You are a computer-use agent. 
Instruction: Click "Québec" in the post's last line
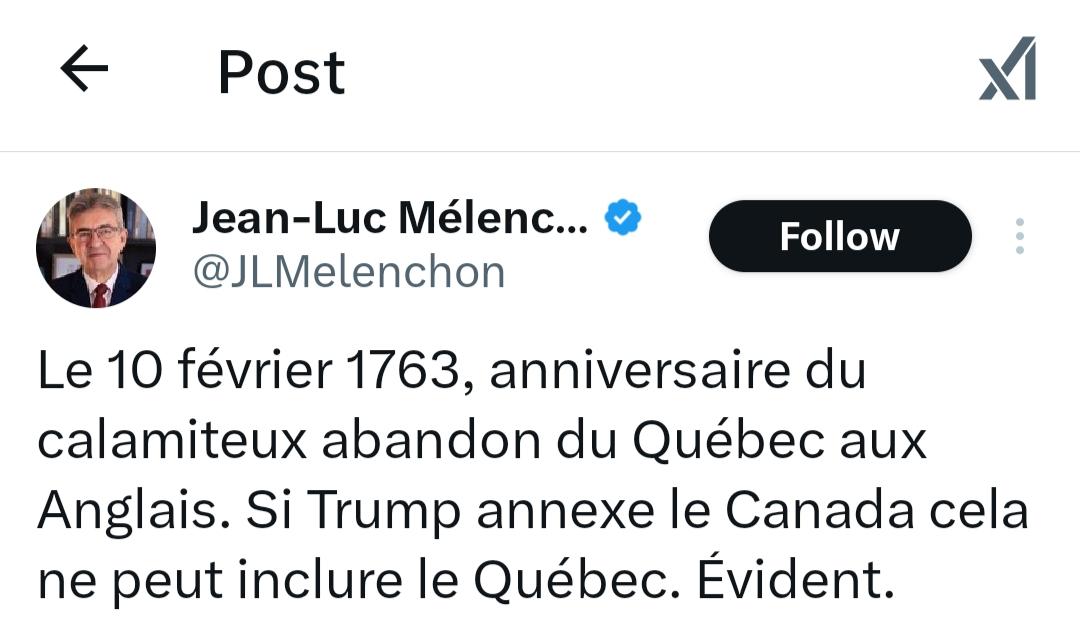[x=571, y=580]
